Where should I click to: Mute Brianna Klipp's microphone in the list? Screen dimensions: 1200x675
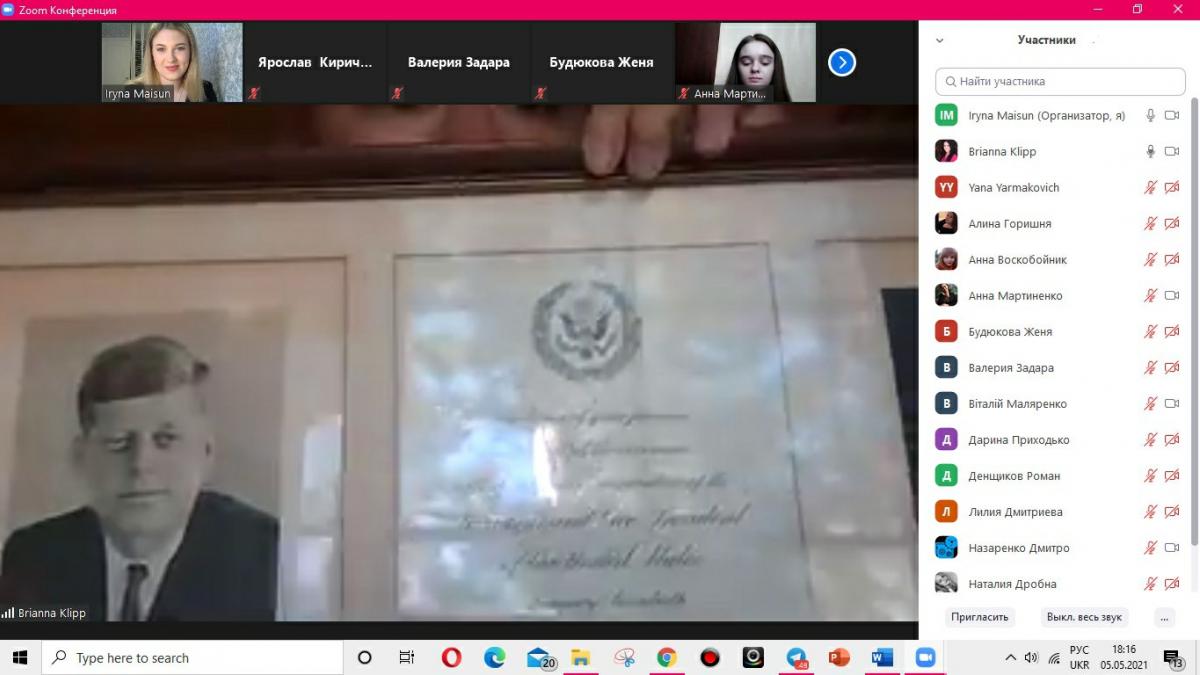pyautogui.click(x=1151, y=152)
